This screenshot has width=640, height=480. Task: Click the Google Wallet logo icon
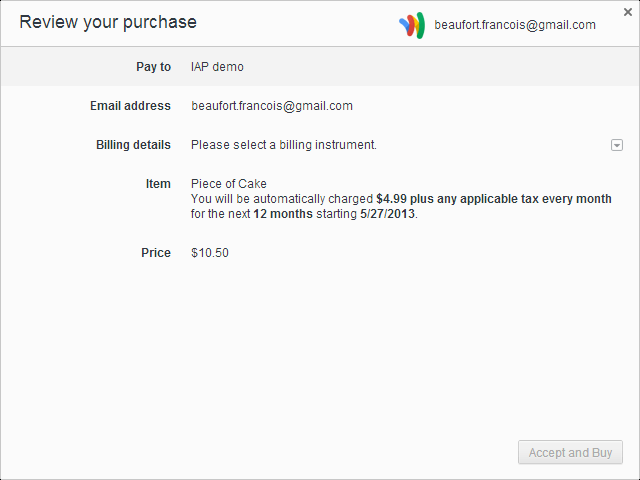pyautogui.click(x=412, y=25)
